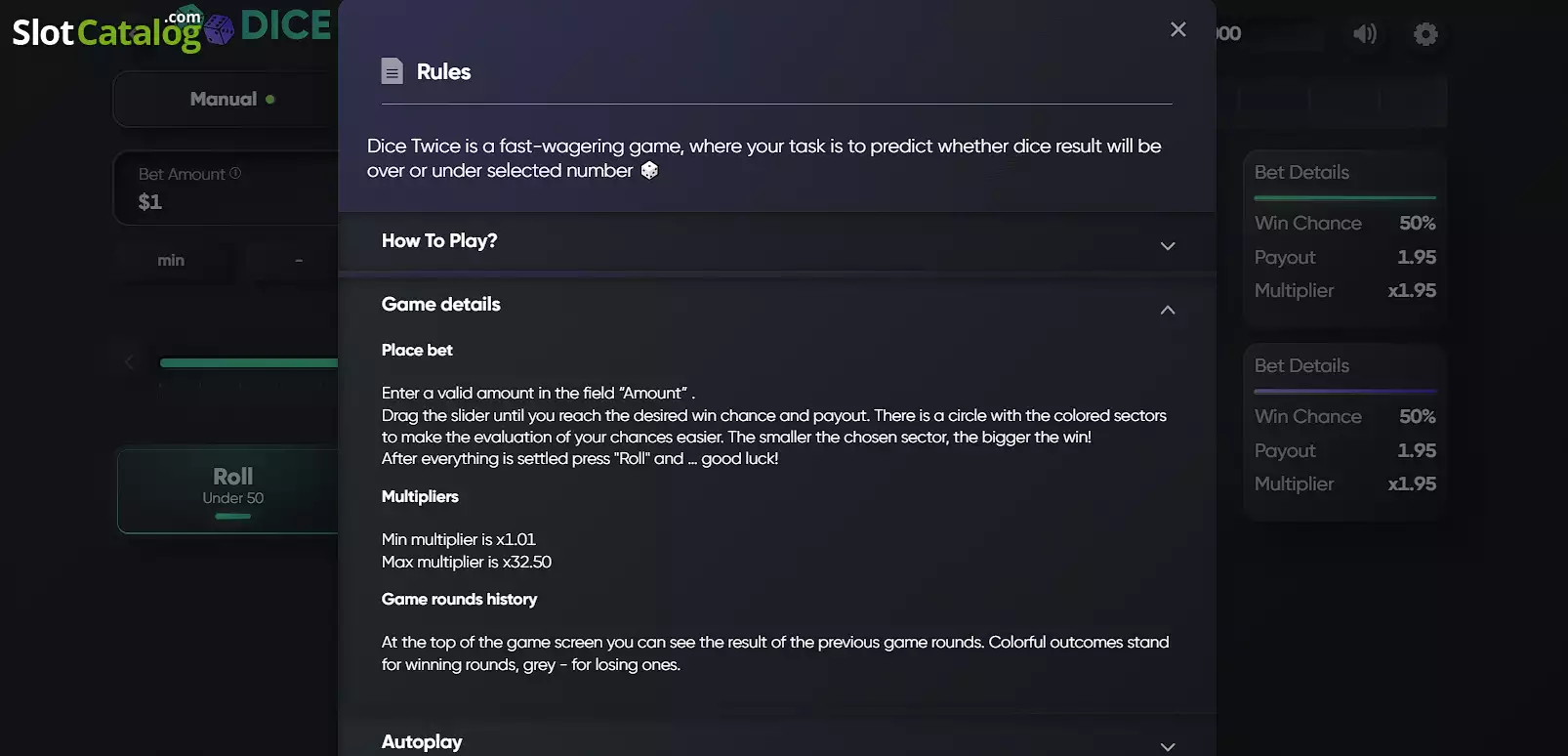Expand the How To Play section
The image size is (1568, 756).
tap(777, 242)
